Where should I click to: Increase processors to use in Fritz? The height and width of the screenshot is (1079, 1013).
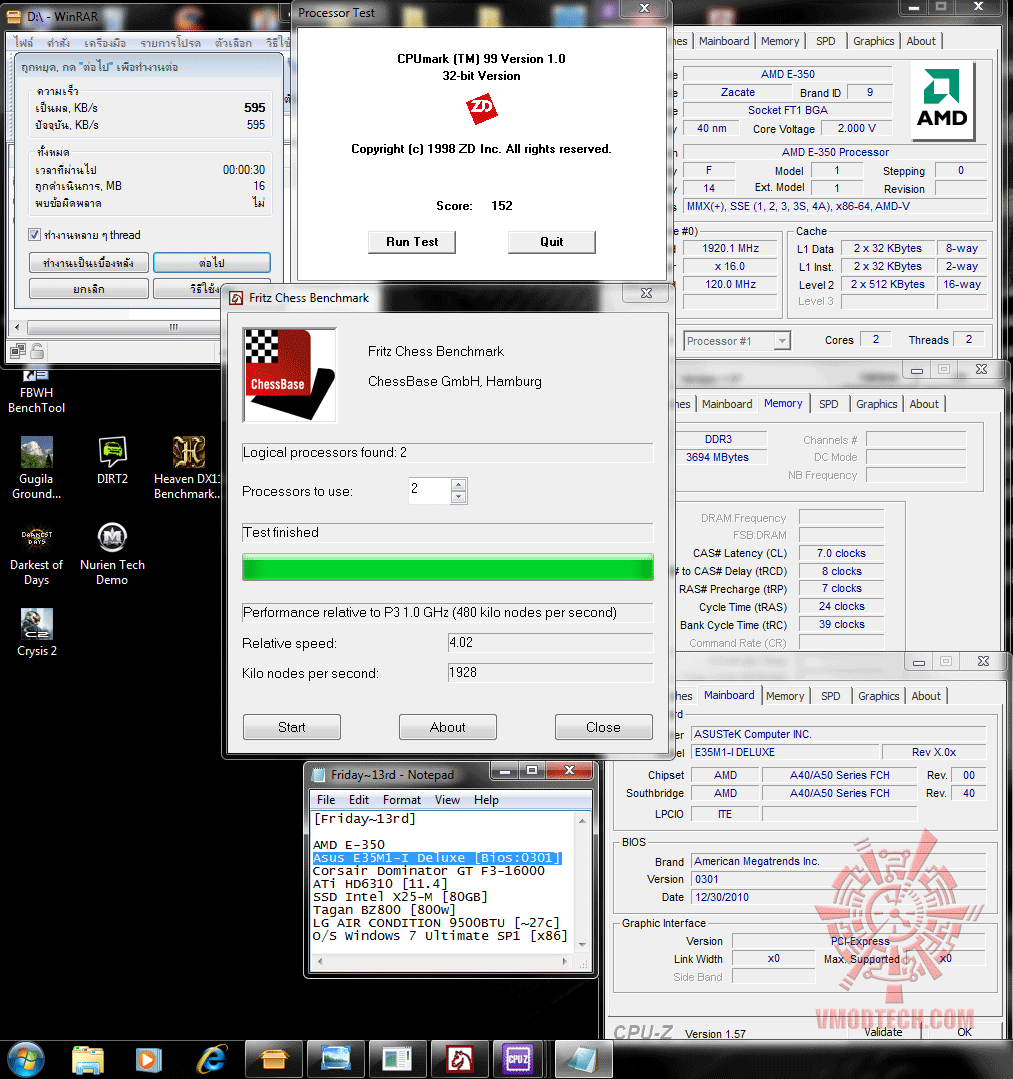(x=458, y=484)
